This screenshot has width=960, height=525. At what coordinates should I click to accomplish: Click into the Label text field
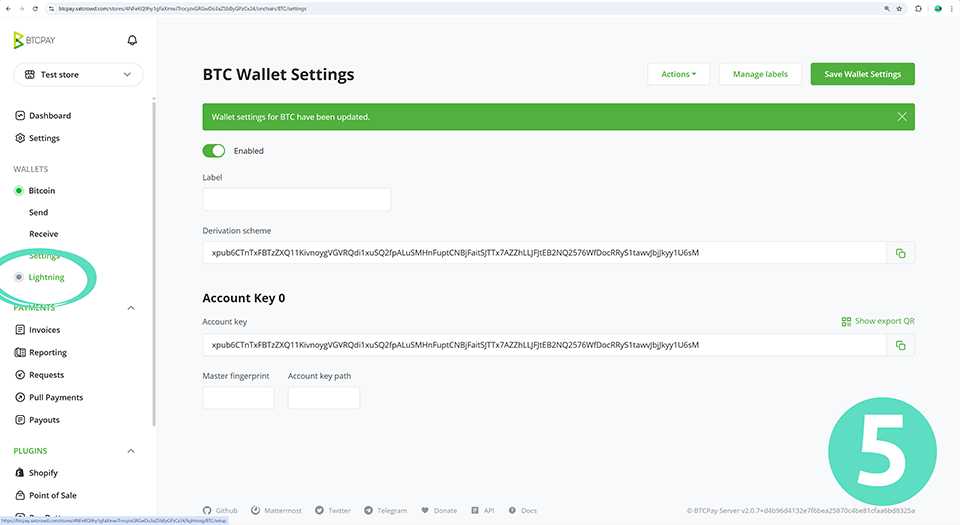click(296, 199)
